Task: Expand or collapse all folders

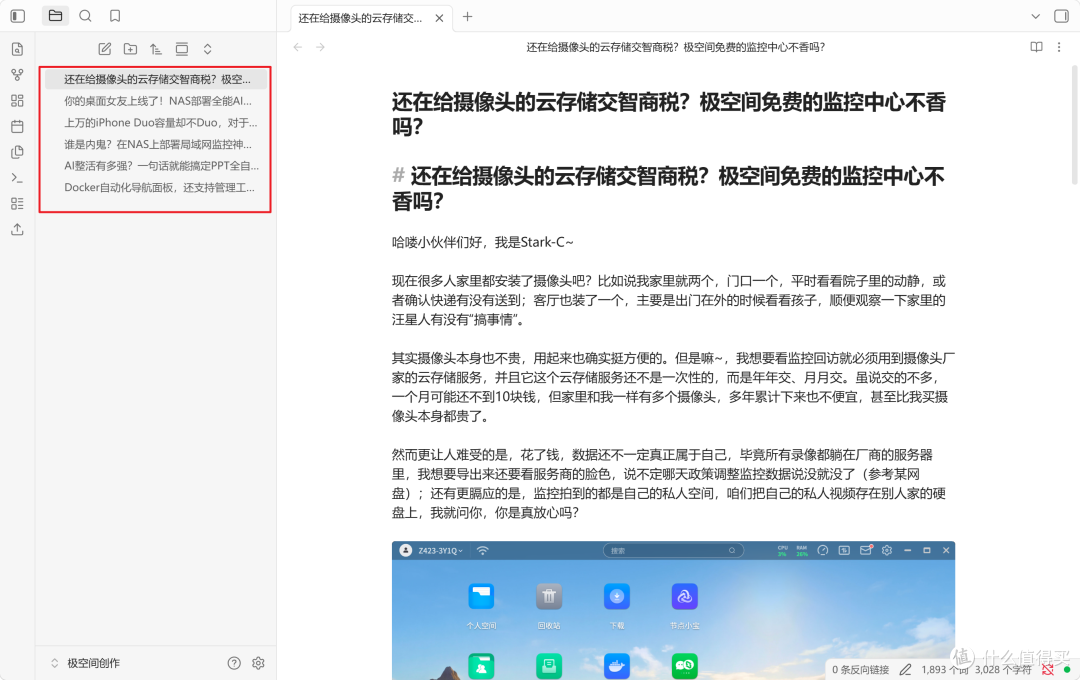Action: click(207, 49)
